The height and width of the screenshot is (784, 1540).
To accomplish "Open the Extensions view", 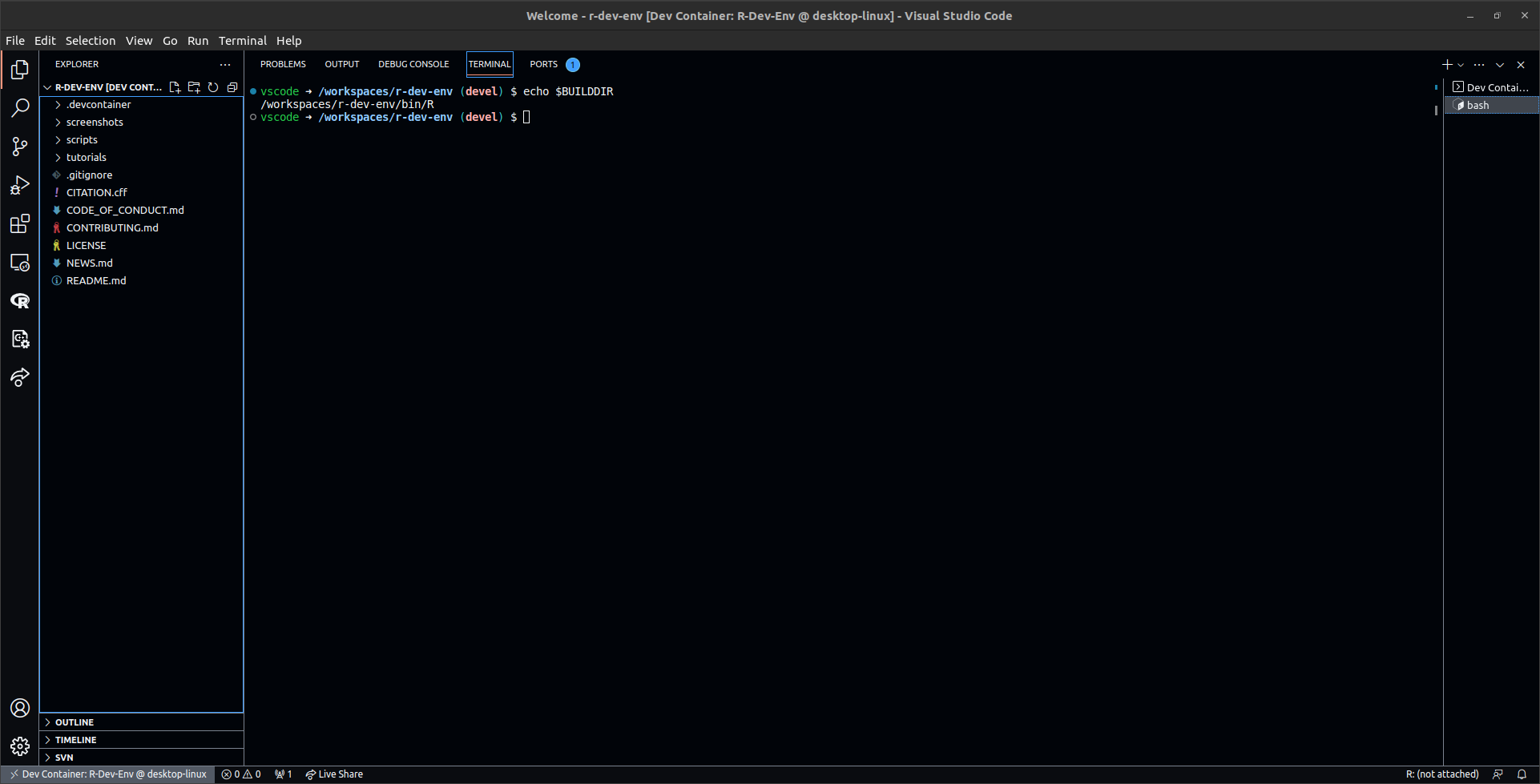I will click(x=20, y=223).
